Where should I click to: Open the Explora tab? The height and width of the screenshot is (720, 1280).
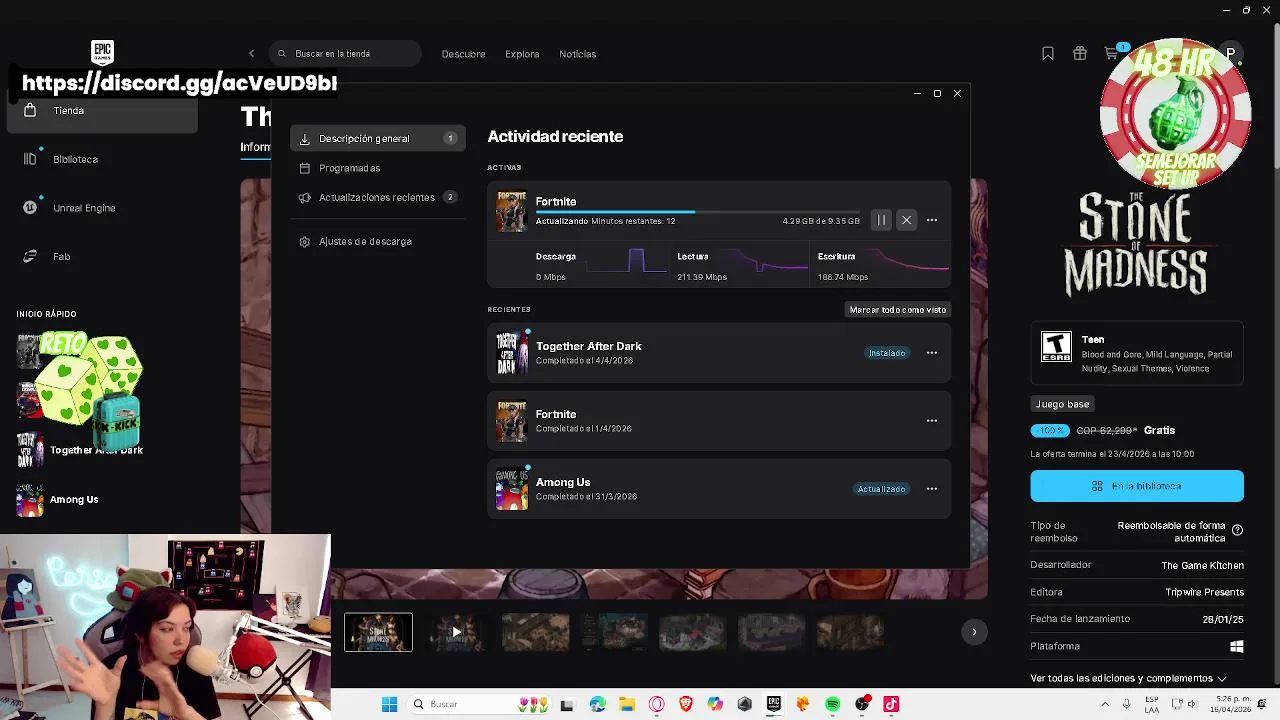(x=522, y=54)
